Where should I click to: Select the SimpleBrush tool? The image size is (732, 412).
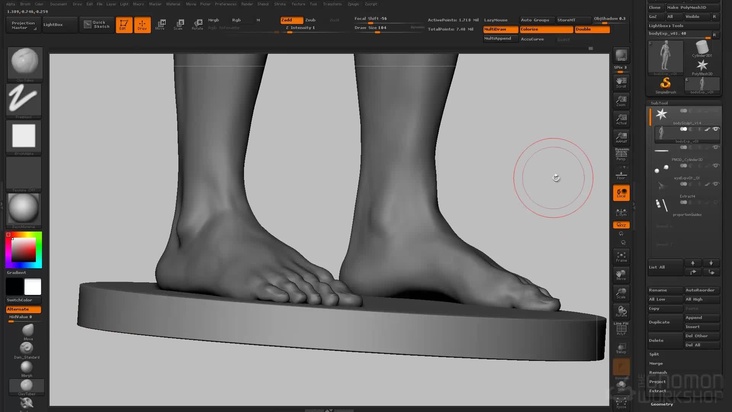tap(665, 85)
